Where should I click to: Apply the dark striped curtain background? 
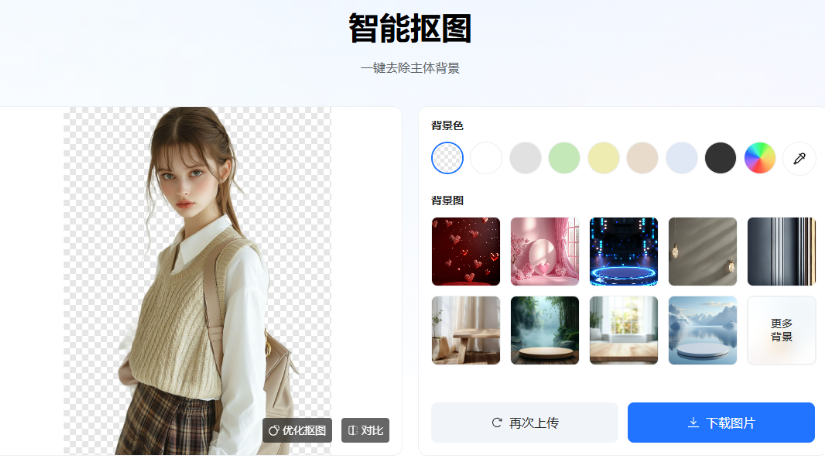782,252
